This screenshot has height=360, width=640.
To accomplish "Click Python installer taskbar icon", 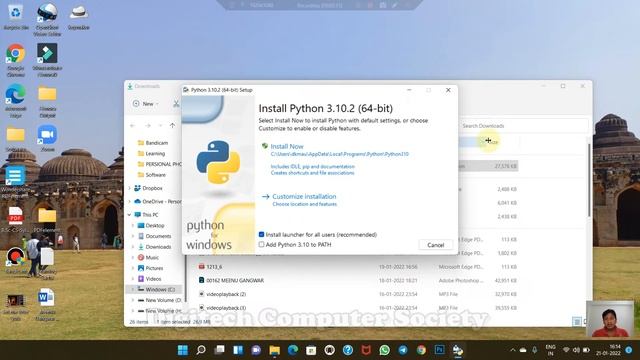I will 458,350.
